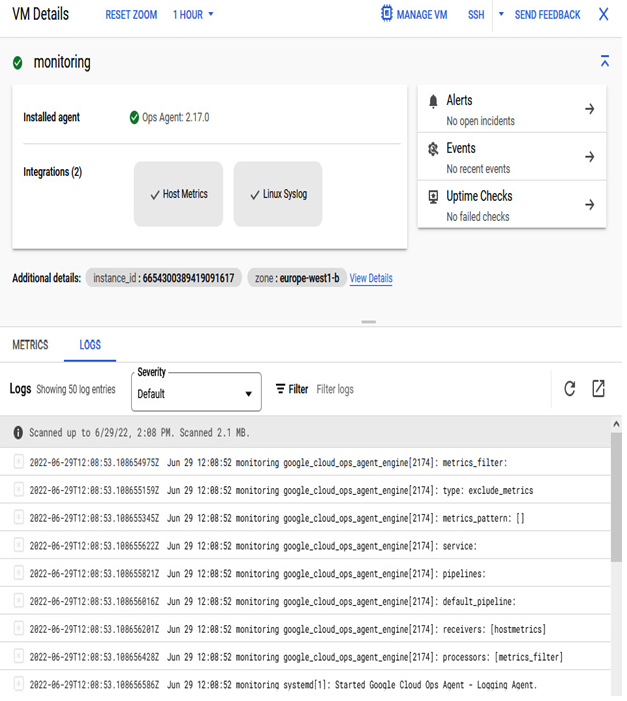
Task: Switch to the METRICS tab
Action: point(30,345)
